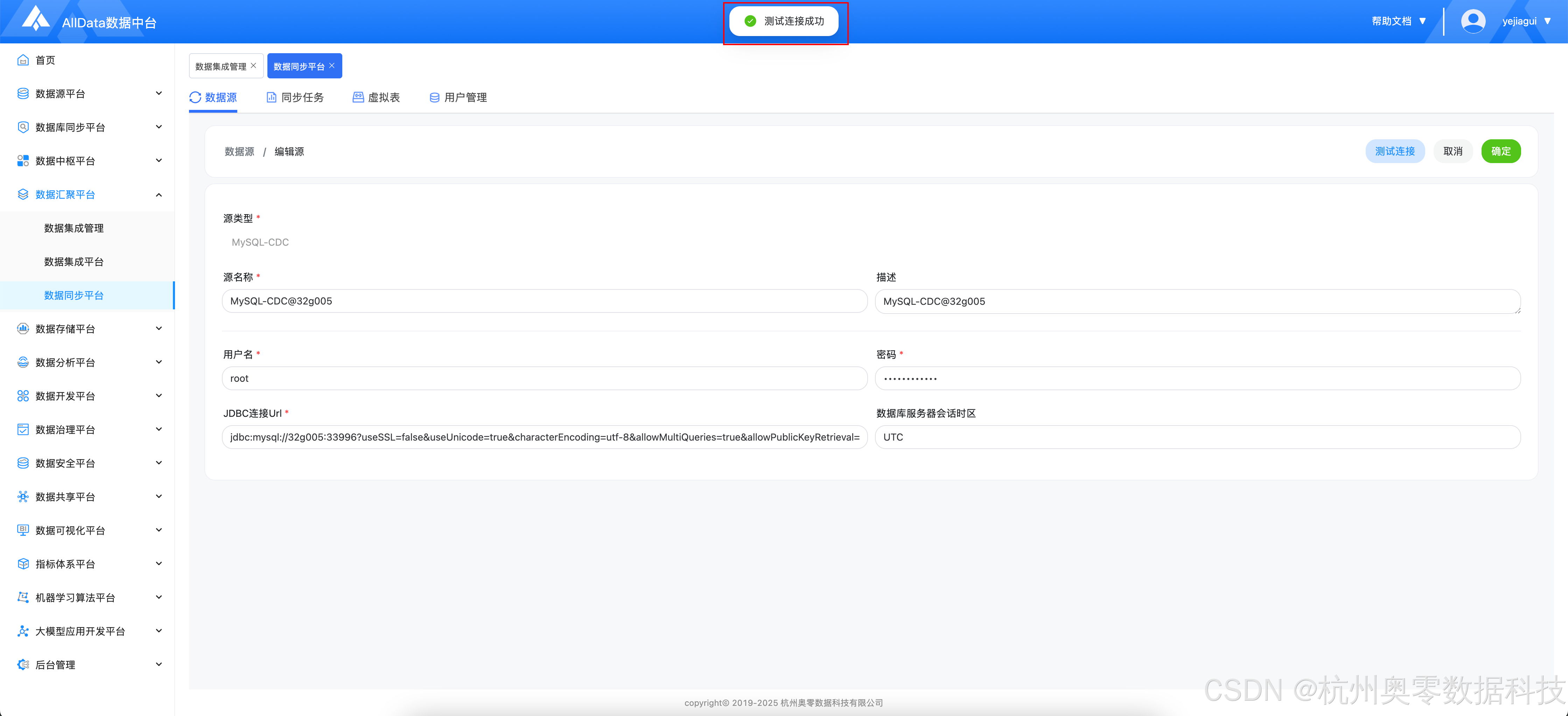
Task: Click the 数据共享平台 sidebar icon
Action: [x=23, y=497]
